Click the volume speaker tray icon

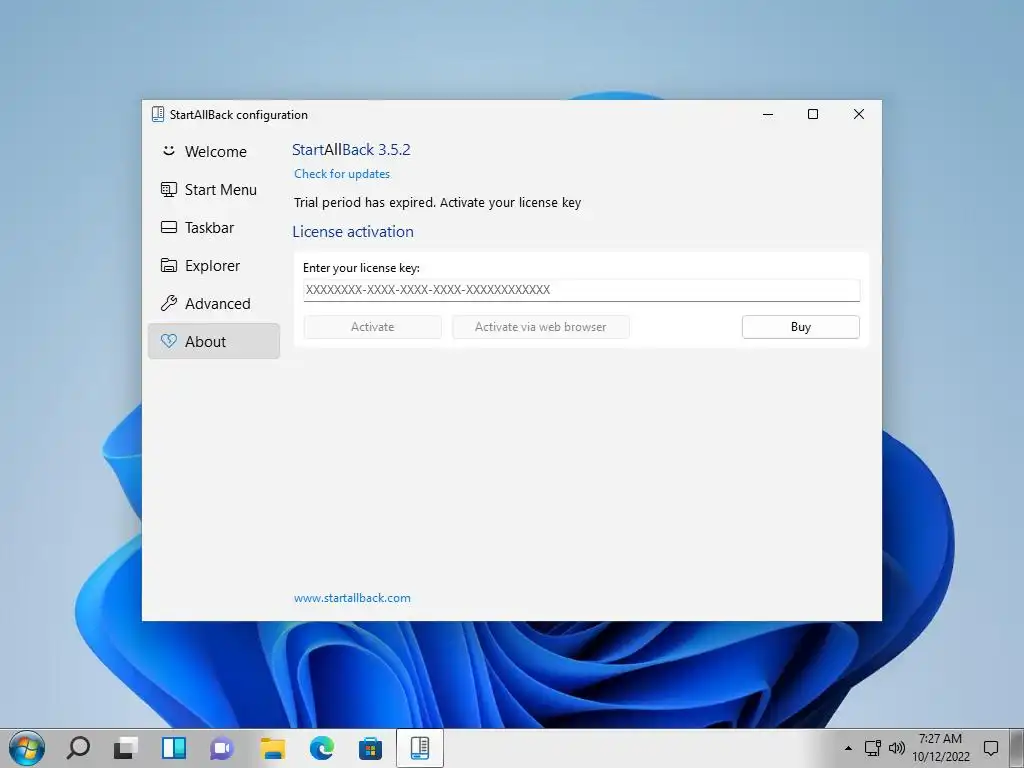coord(897,748)
